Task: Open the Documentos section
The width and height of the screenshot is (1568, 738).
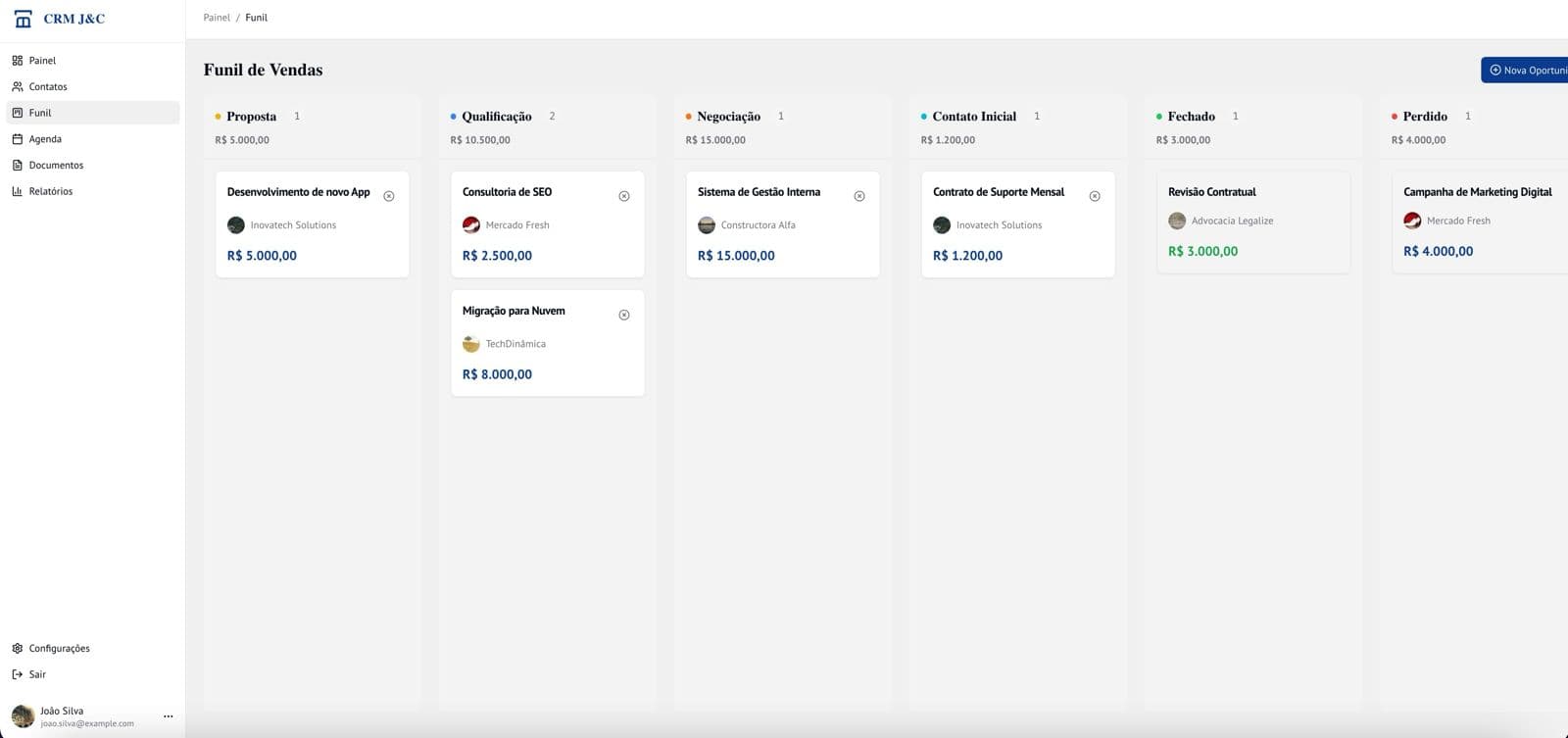Action: (x=56, y=166)
